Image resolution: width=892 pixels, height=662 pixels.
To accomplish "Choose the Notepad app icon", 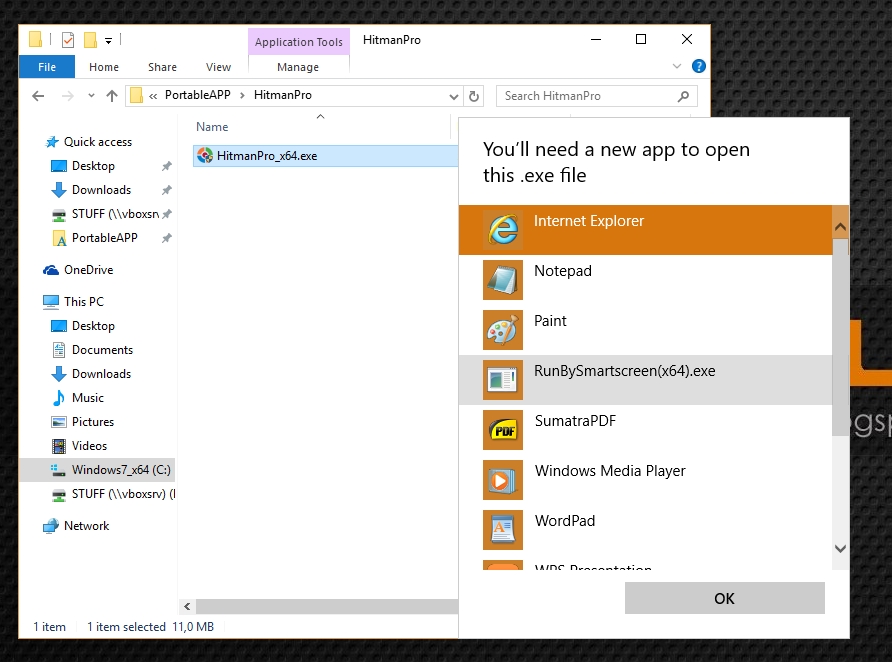I will (x=503, y=280).
